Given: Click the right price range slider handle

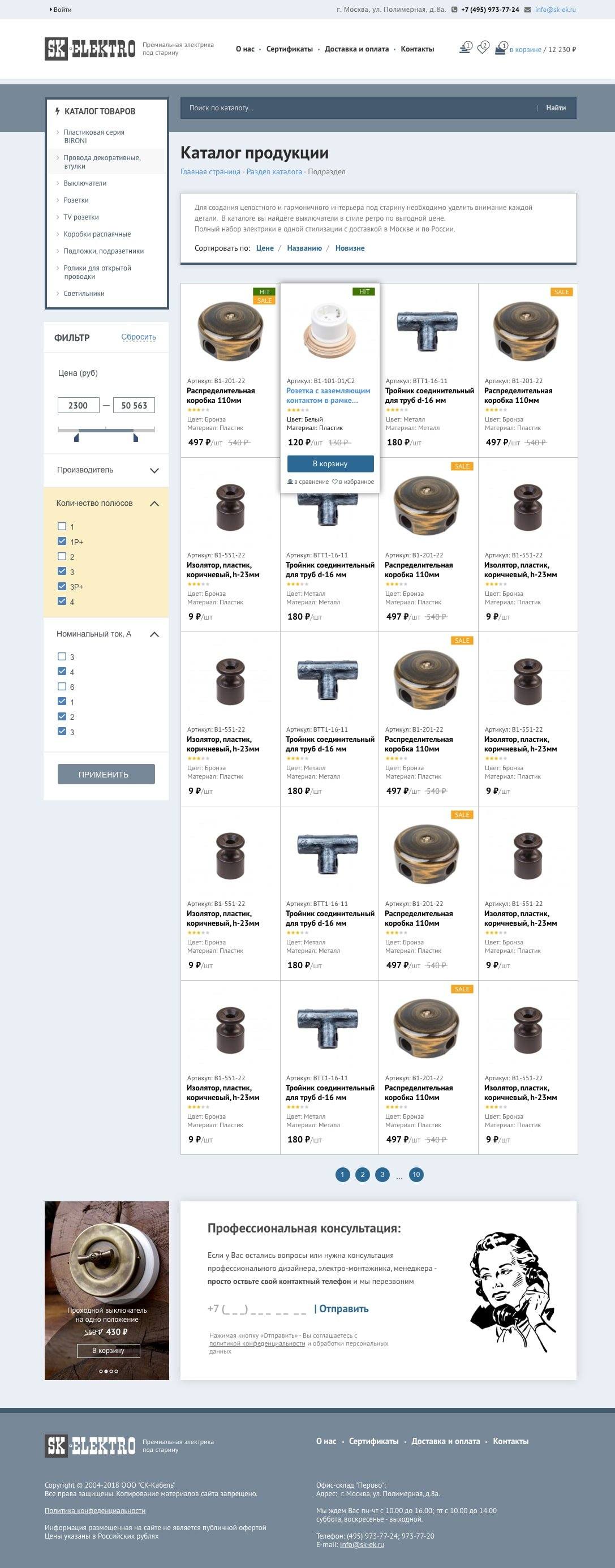Looking at the screenshot, I should click(x=135, y=437).
